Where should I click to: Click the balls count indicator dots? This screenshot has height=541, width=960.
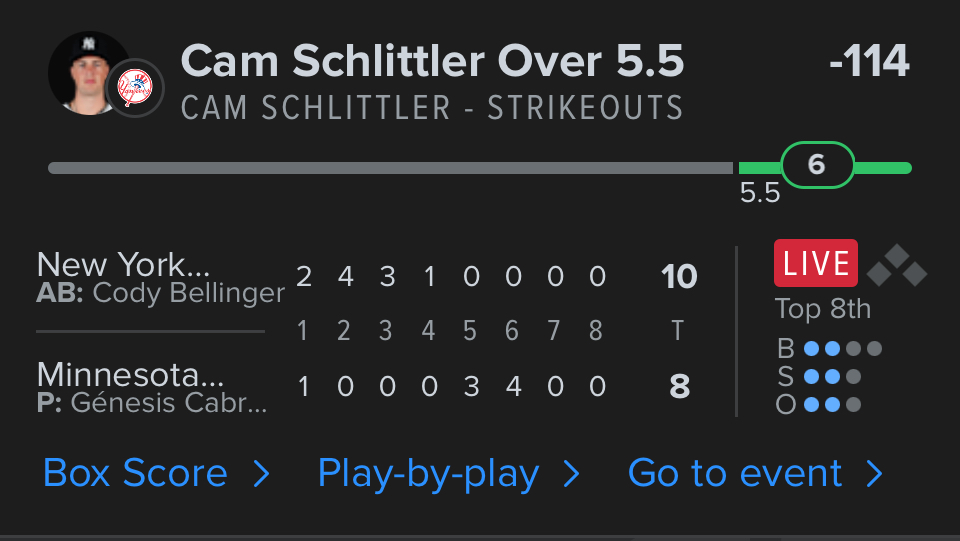coord(843,349)
